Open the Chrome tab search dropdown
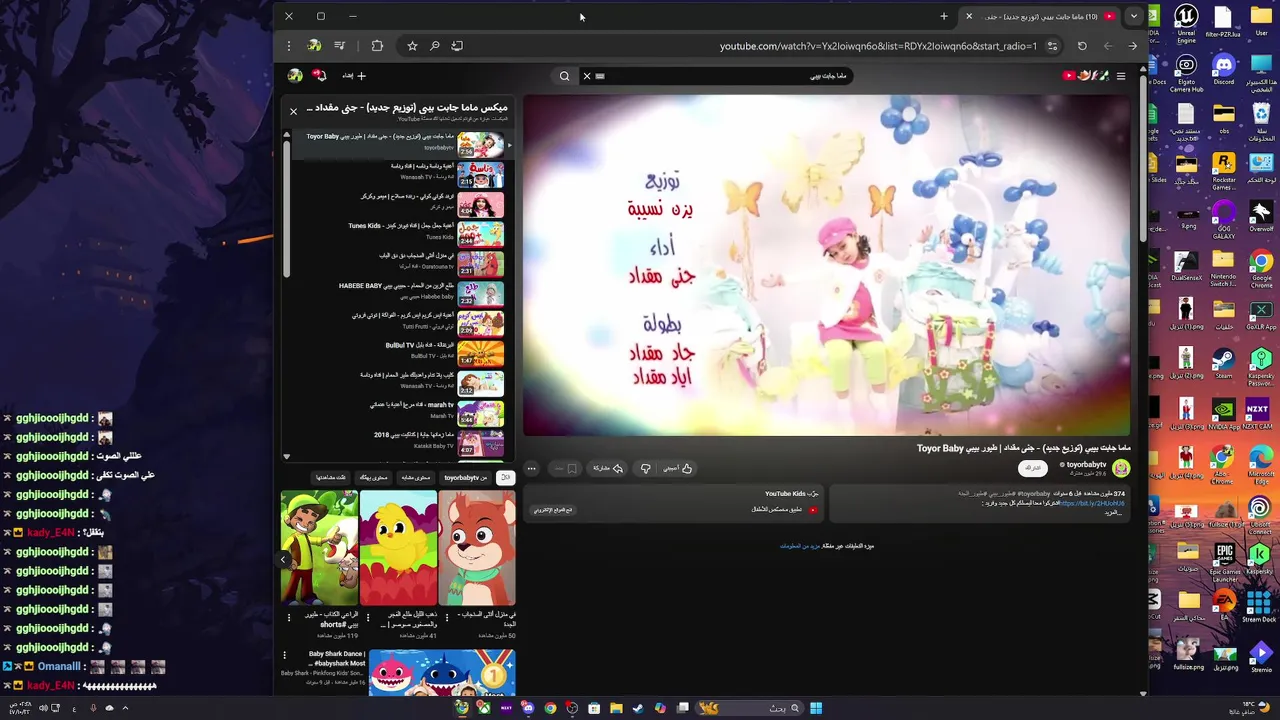 point(1133,16)
